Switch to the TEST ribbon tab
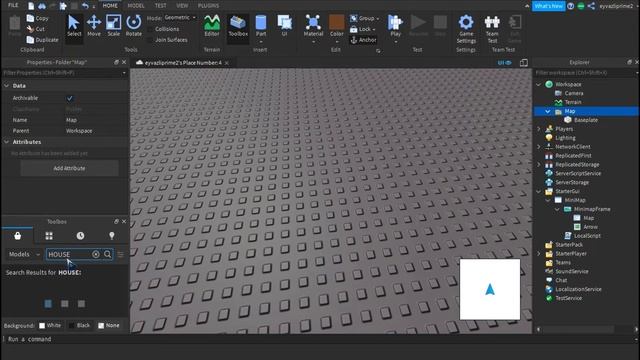The image size is (640, 360). pyautogui.click(x=160, y=6)
